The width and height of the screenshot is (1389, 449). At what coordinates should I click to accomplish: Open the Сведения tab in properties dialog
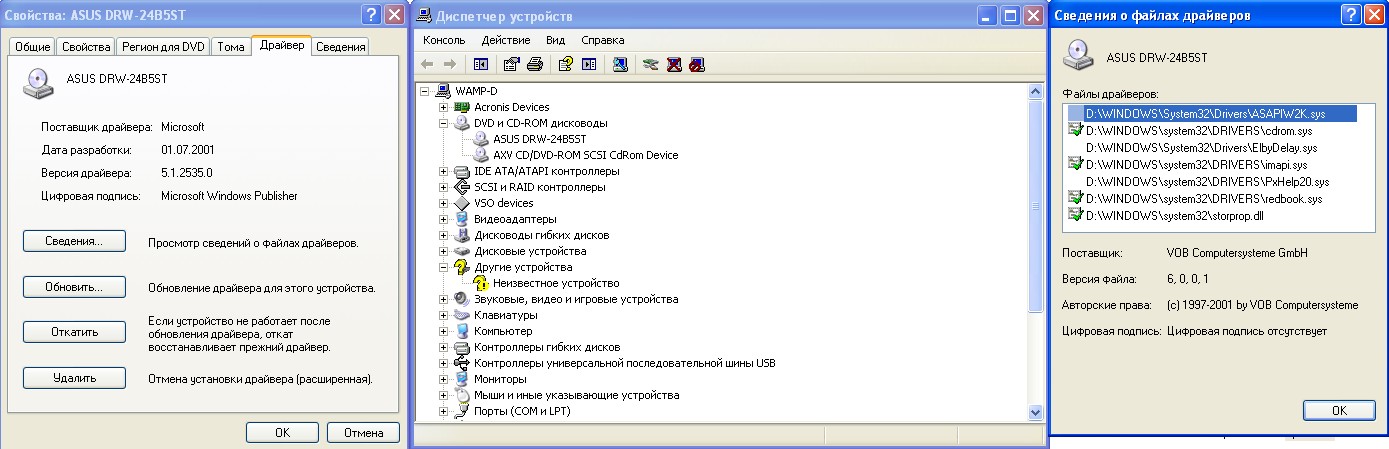click(340, 47)
